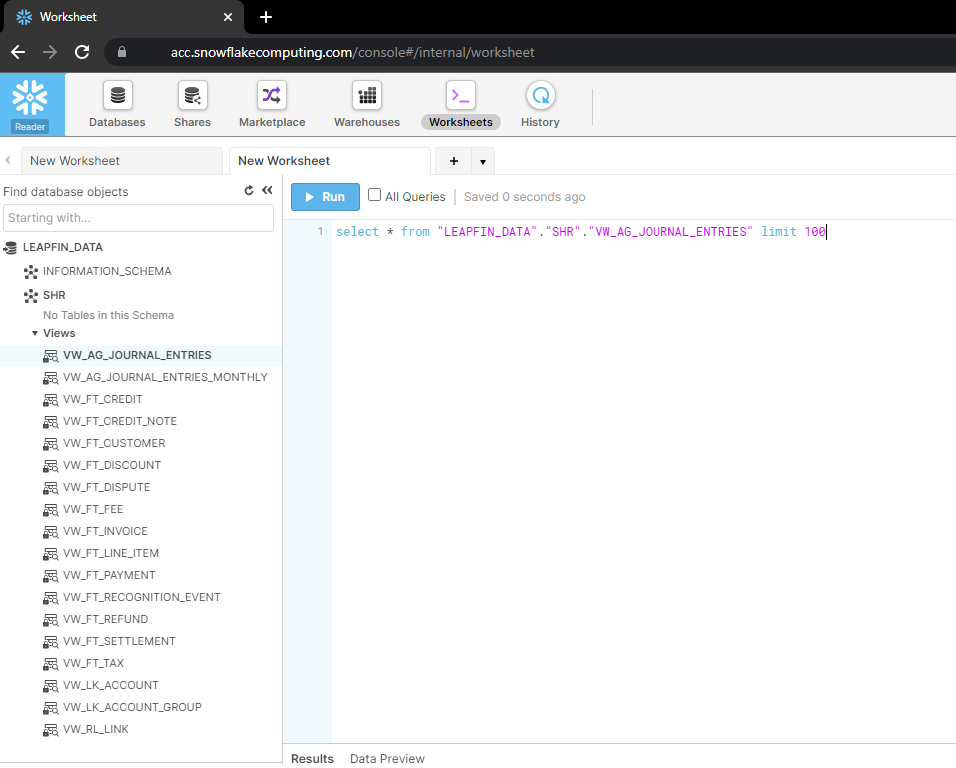Open the Shares page icon

coord(193,96)
